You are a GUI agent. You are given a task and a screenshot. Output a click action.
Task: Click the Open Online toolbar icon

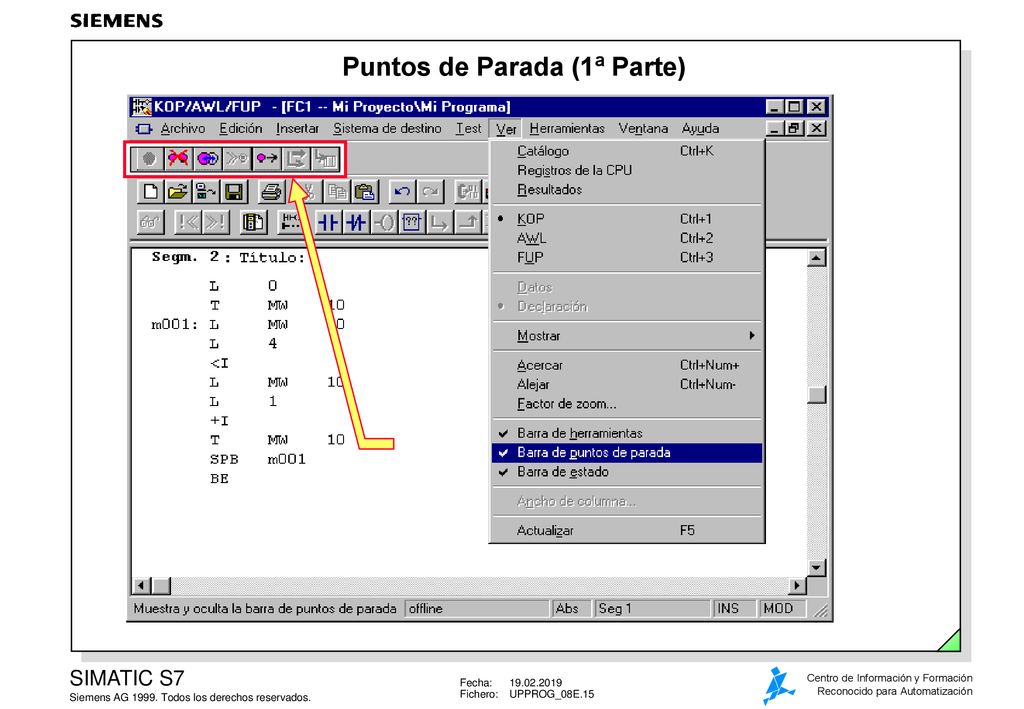(x=206, y=191)
